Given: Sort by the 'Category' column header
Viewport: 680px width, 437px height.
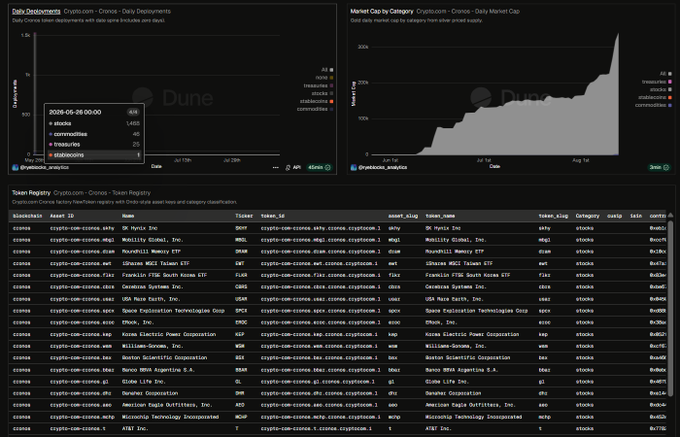Looking at the screenshot, I should point(588,216).
